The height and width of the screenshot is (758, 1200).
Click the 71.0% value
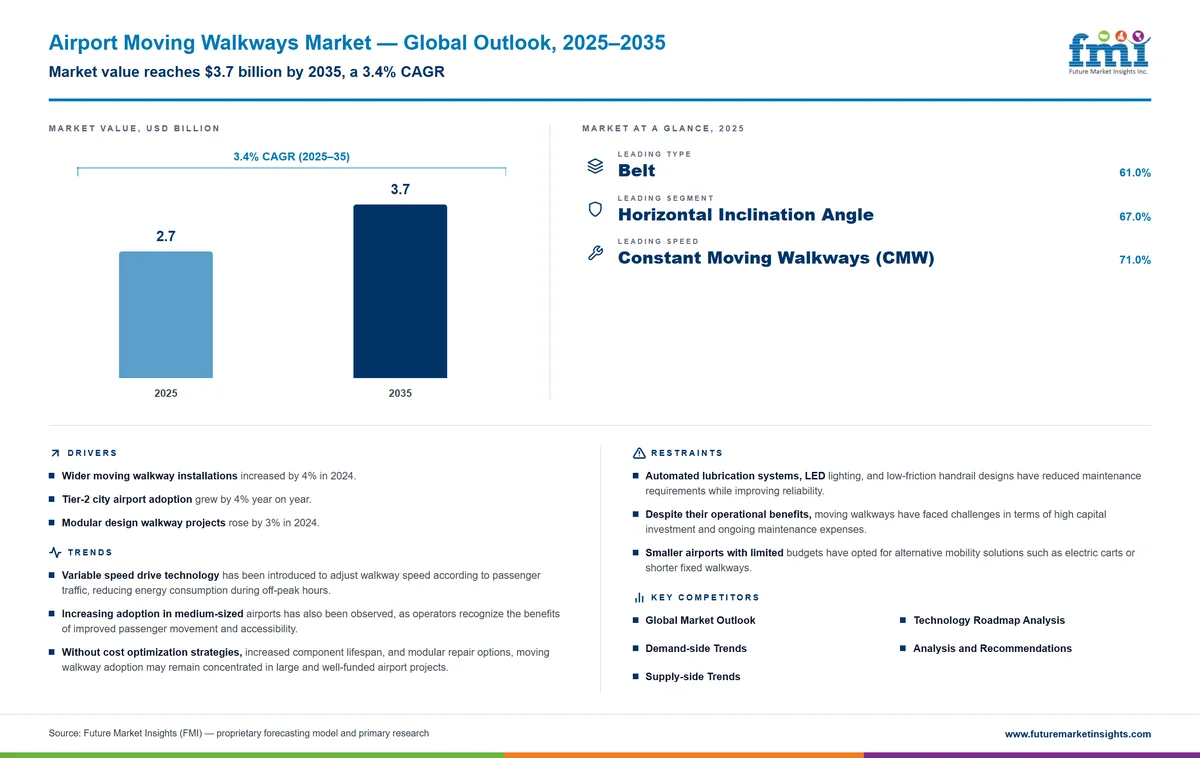(1135, 260)
